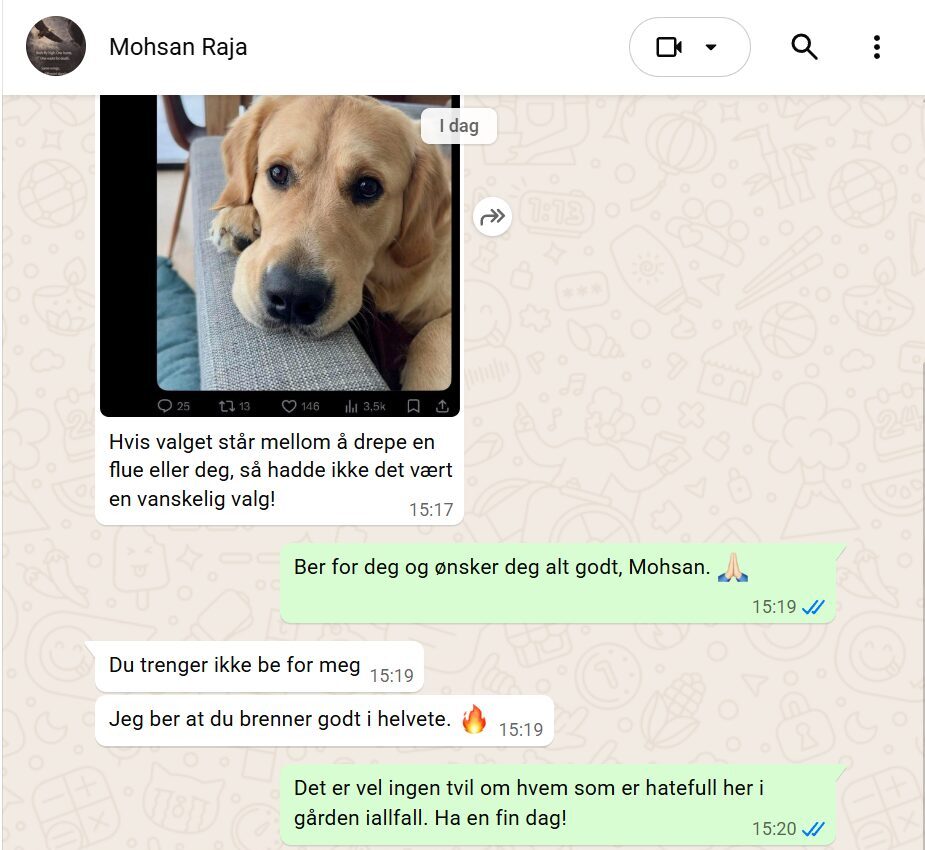Select the 'Du trenger ikke be for meg' message
Screen dimensions: 925x850
coord(259,667)
